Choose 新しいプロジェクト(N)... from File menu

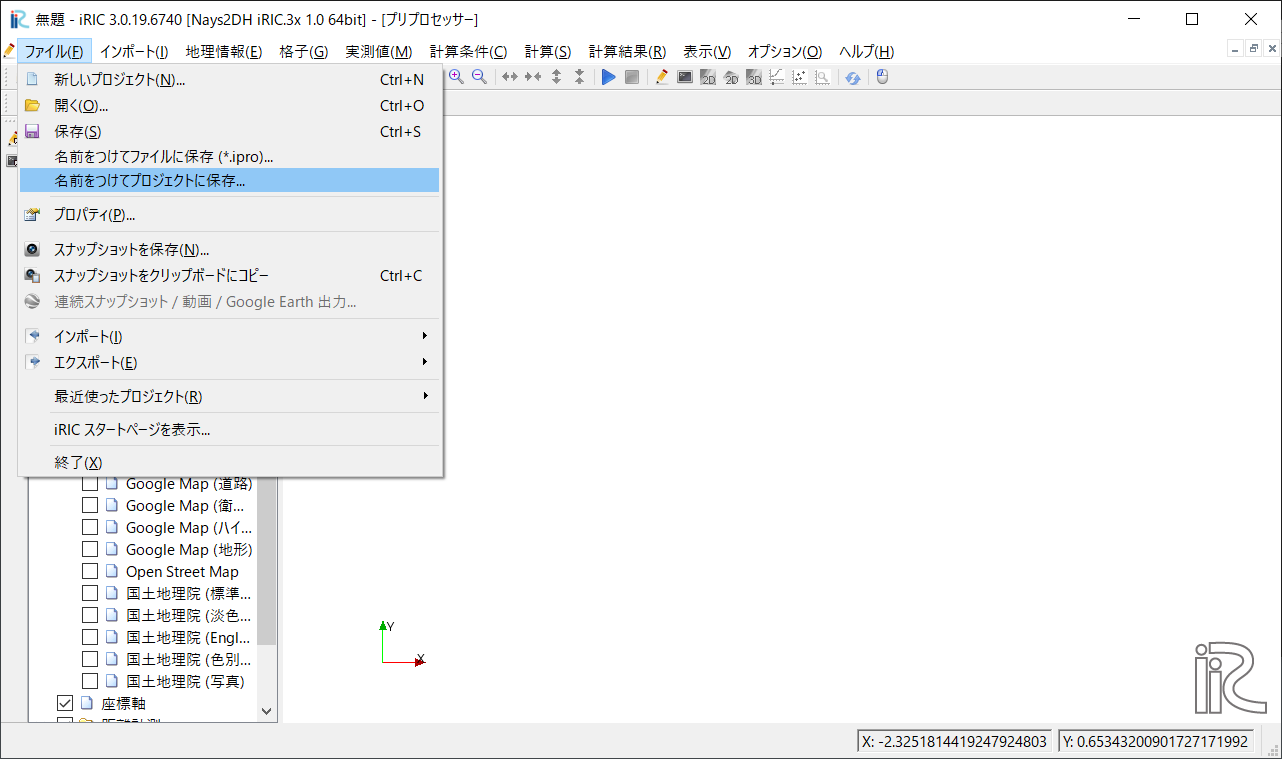click(x=230, y=79)
